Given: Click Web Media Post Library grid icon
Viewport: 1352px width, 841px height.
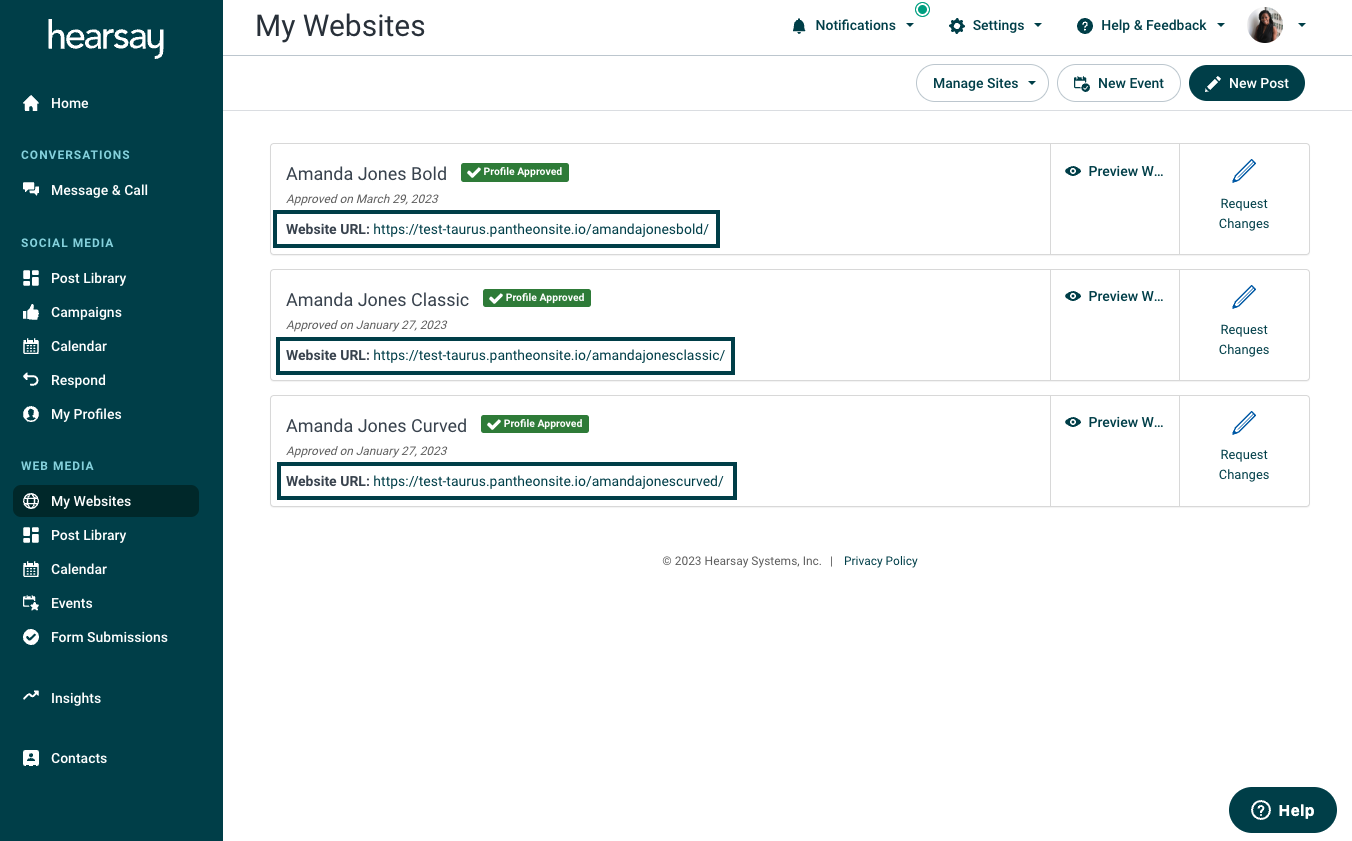Looking at the screenshot, I should pos(31,535).
